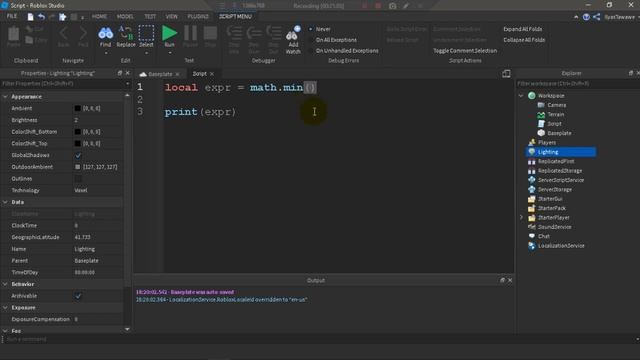Click Expand All Folds

(x=522, y=29)
